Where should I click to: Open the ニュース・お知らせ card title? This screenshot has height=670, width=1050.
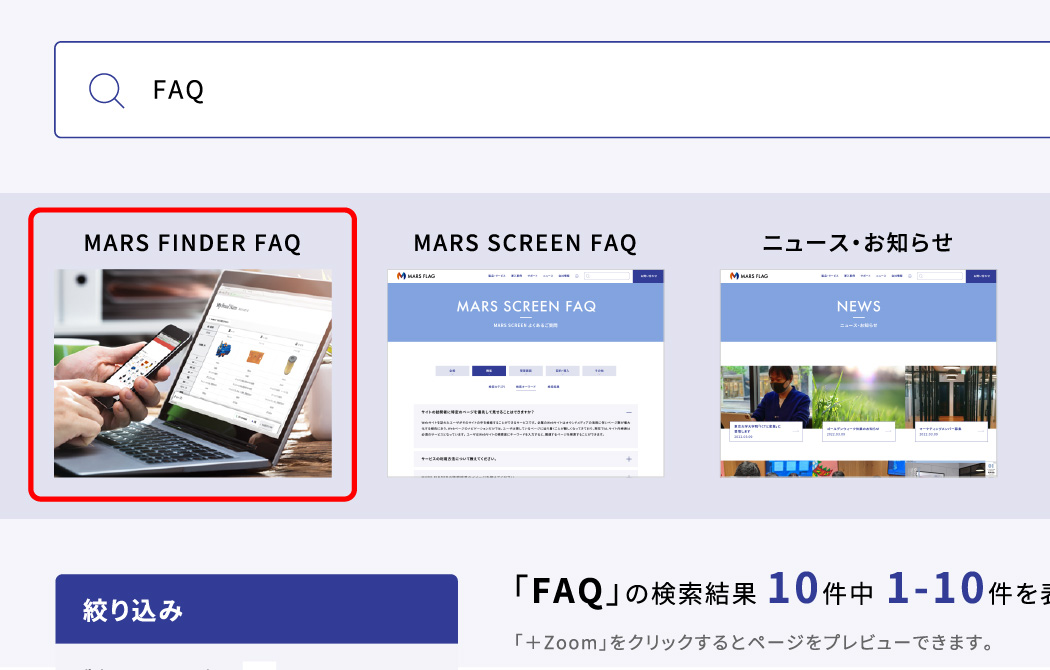click(x=858, y=243)
